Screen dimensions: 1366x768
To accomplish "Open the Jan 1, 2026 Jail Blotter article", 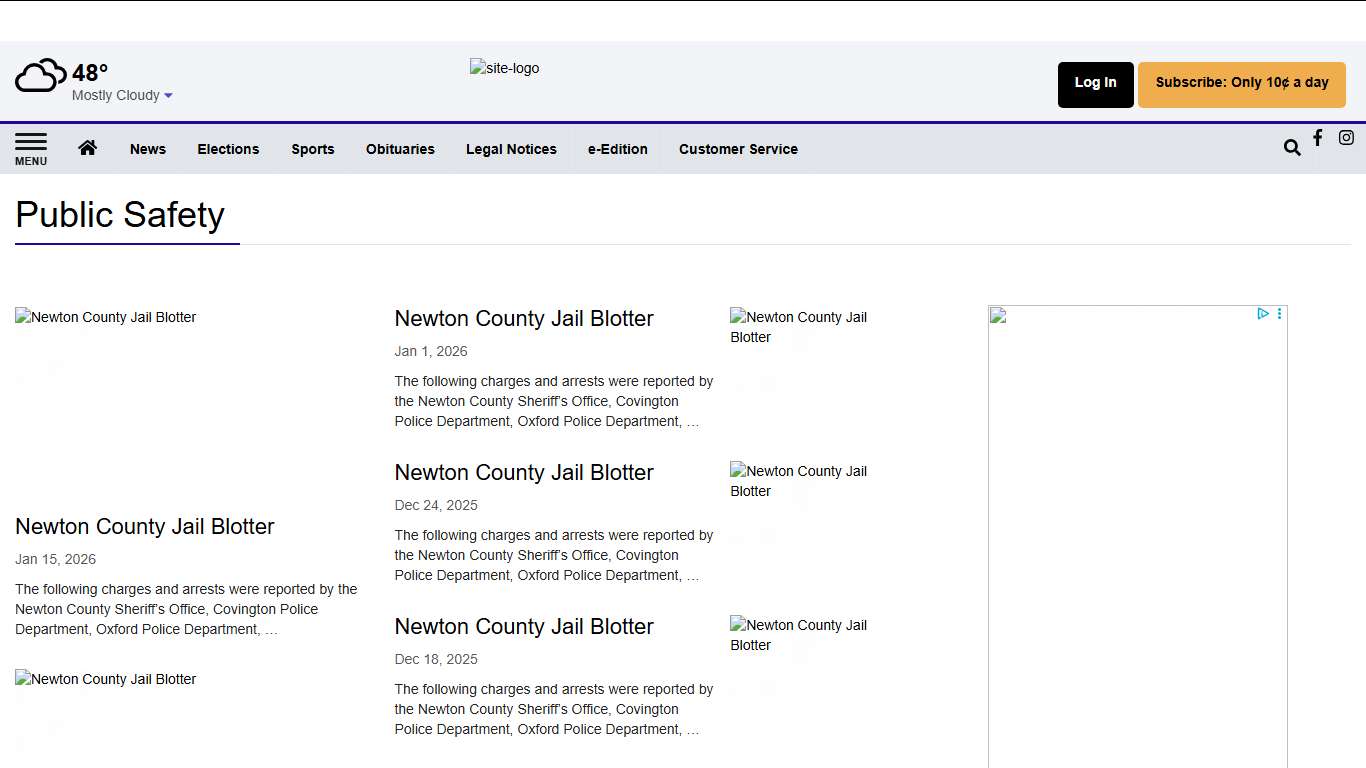I will pyautogui.click(x=524, y=318).
